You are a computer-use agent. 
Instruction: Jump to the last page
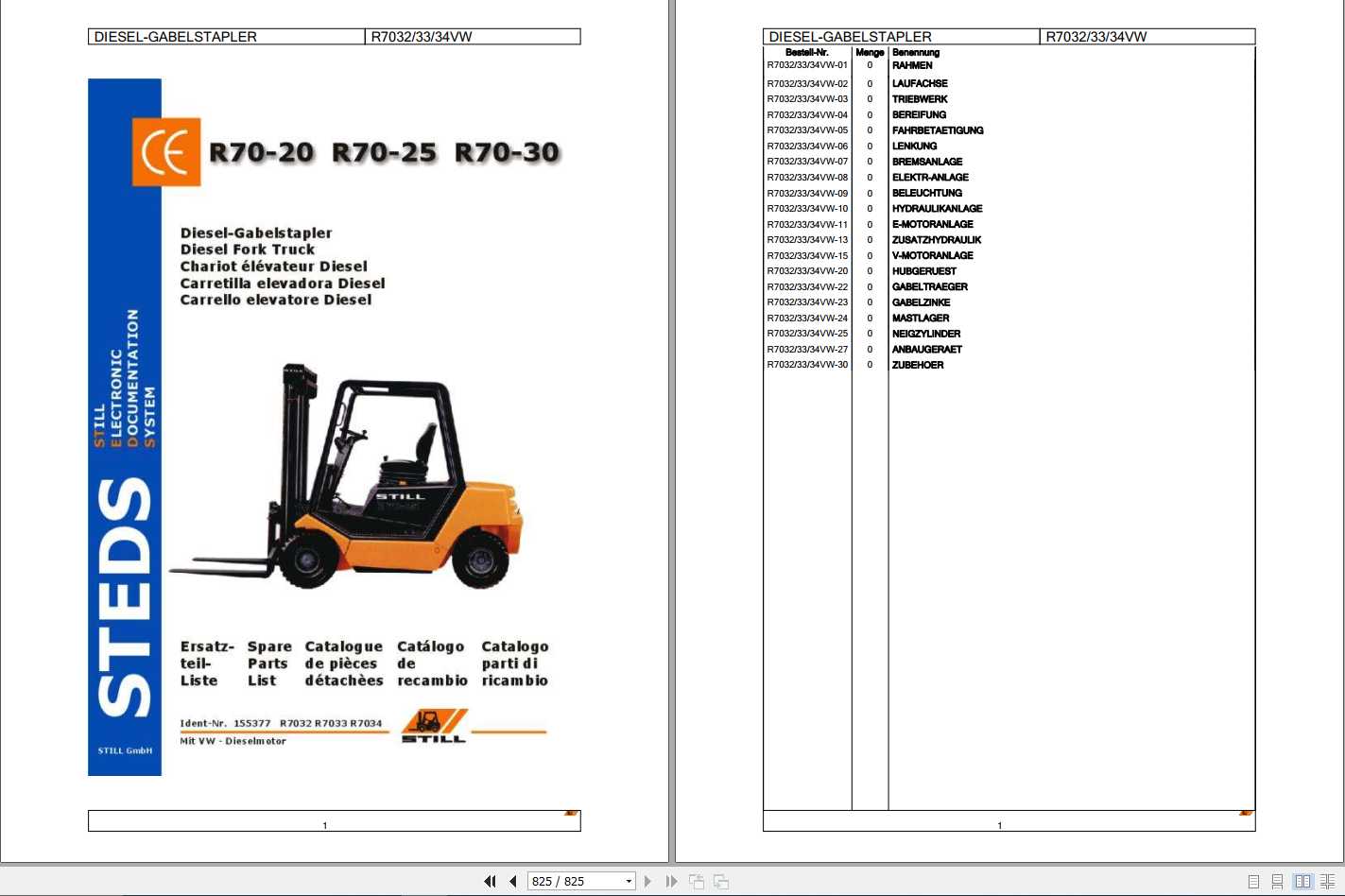coord(671,881)
